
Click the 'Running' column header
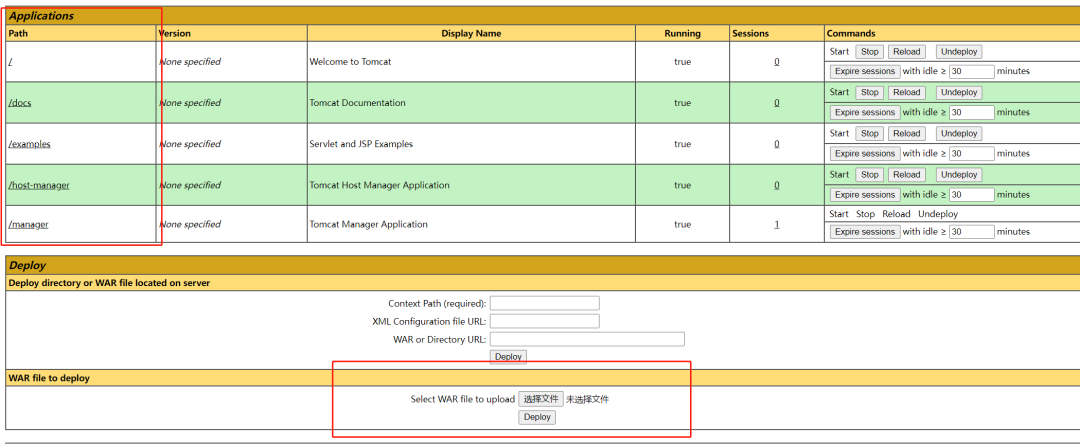(683, 33)
